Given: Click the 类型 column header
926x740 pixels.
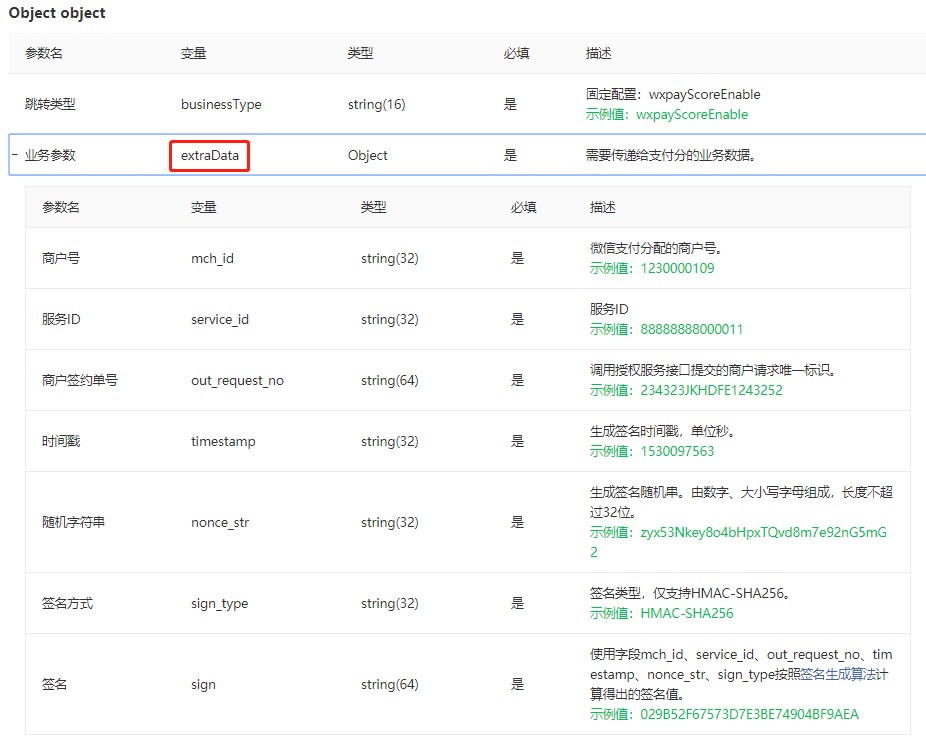Looking at the screenshot, I should click(x=360, y=53).
